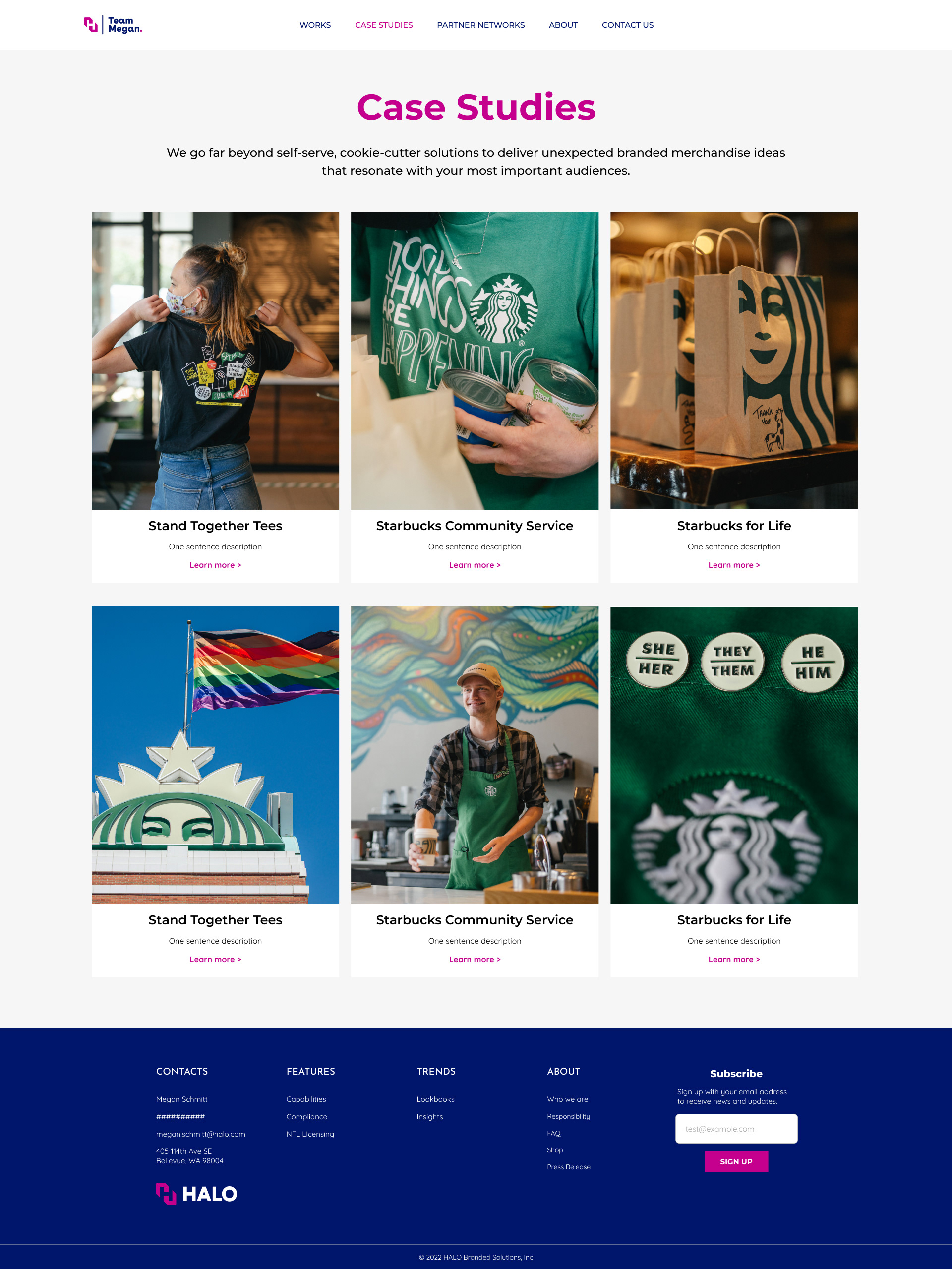Go to Partner Networks page
952x1269 pixels.
(x=480, y=25)
